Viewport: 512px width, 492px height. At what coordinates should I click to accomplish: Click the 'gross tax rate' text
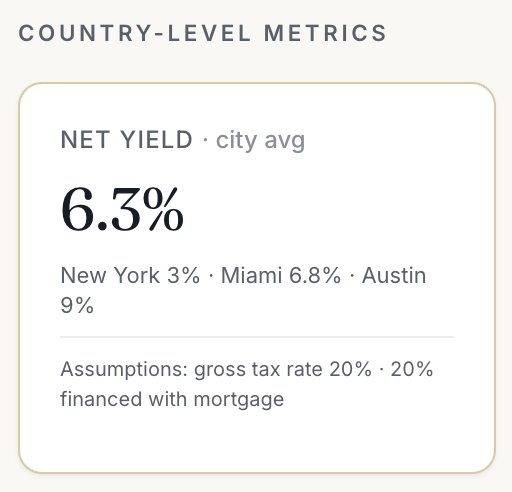(x=258, y=370)
